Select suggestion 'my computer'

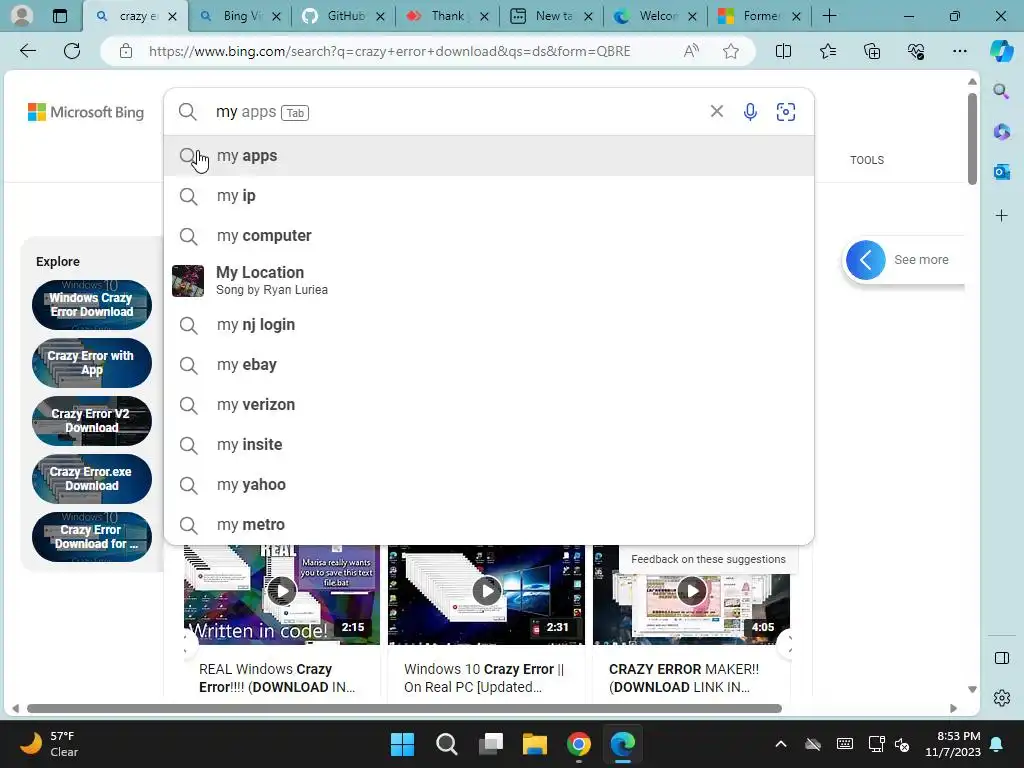pyautogui.click(x=489, y=236)
